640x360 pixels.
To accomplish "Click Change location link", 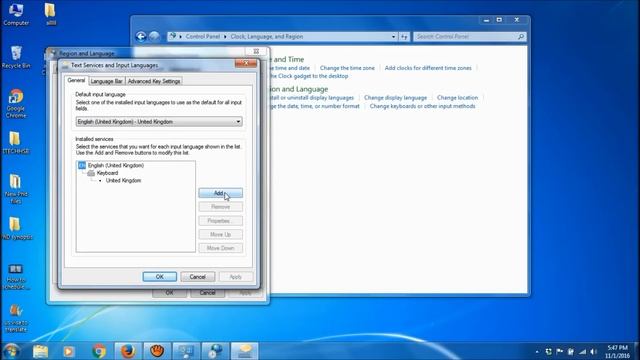I will click(457, 98).
